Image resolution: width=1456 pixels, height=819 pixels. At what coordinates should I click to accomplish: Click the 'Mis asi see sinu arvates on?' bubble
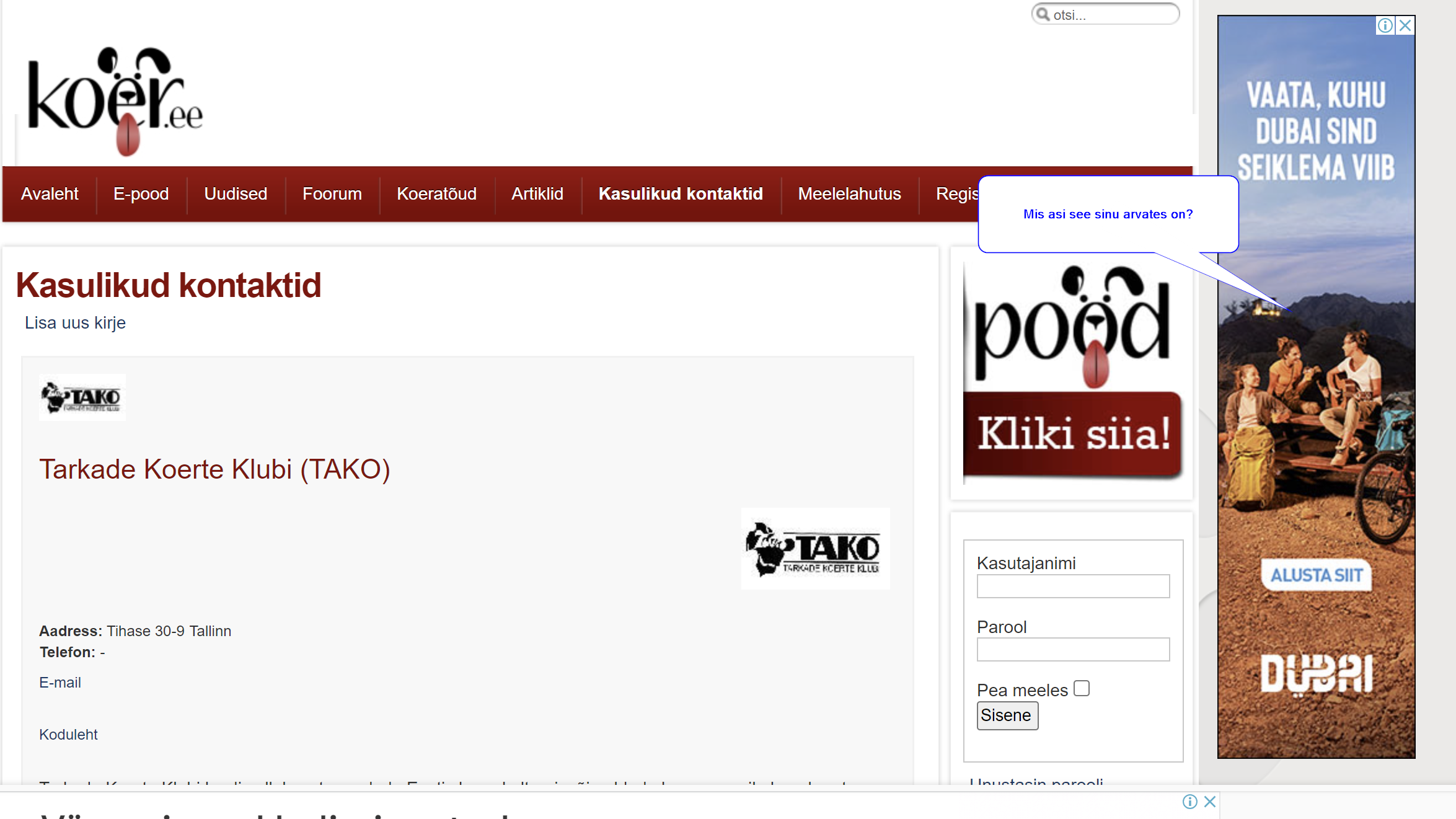point(1108,214)
